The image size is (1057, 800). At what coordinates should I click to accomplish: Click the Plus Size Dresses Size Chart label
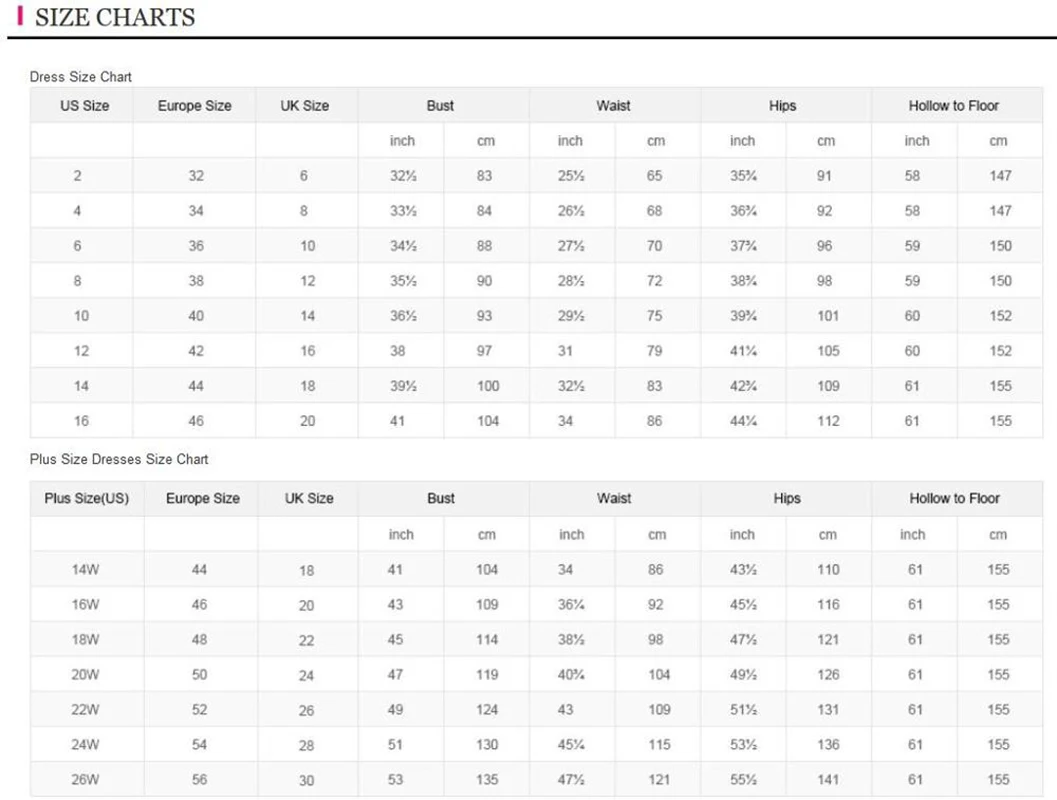[x=119, y=459]
